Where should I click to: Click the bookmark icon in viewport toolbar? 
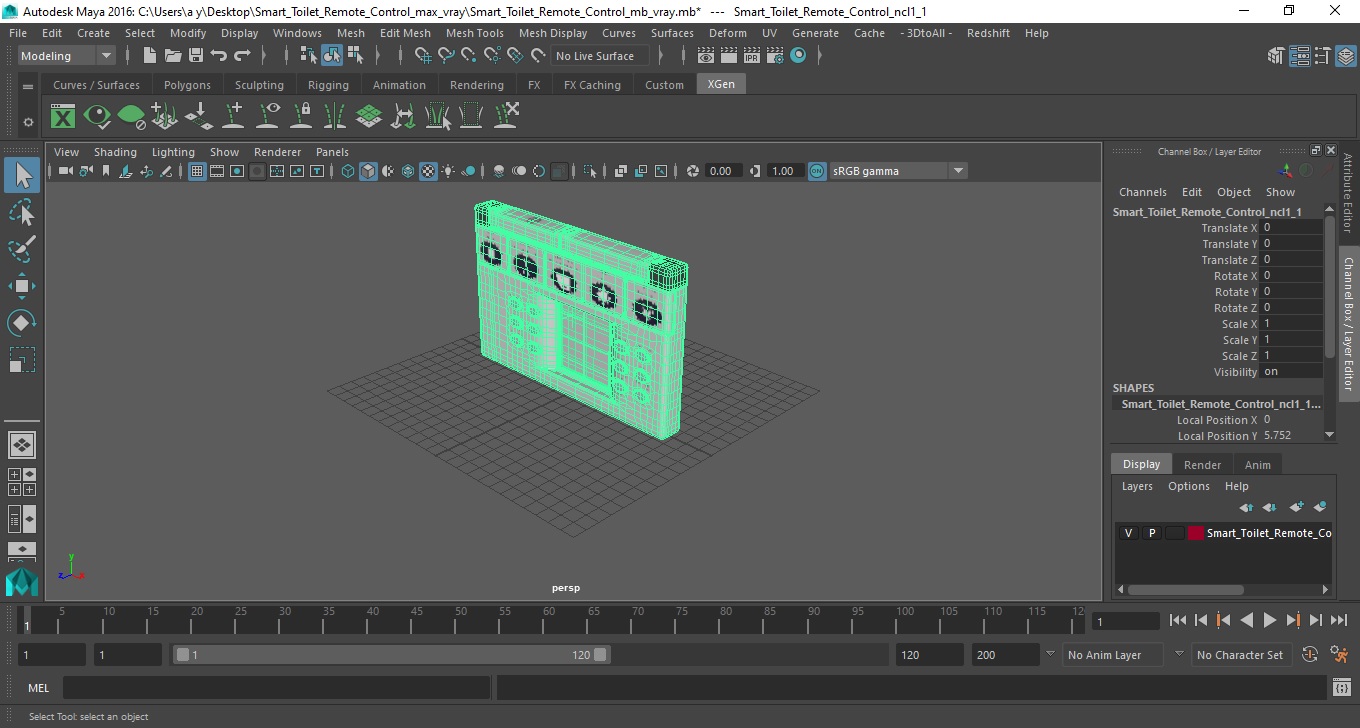click(106, 171)
